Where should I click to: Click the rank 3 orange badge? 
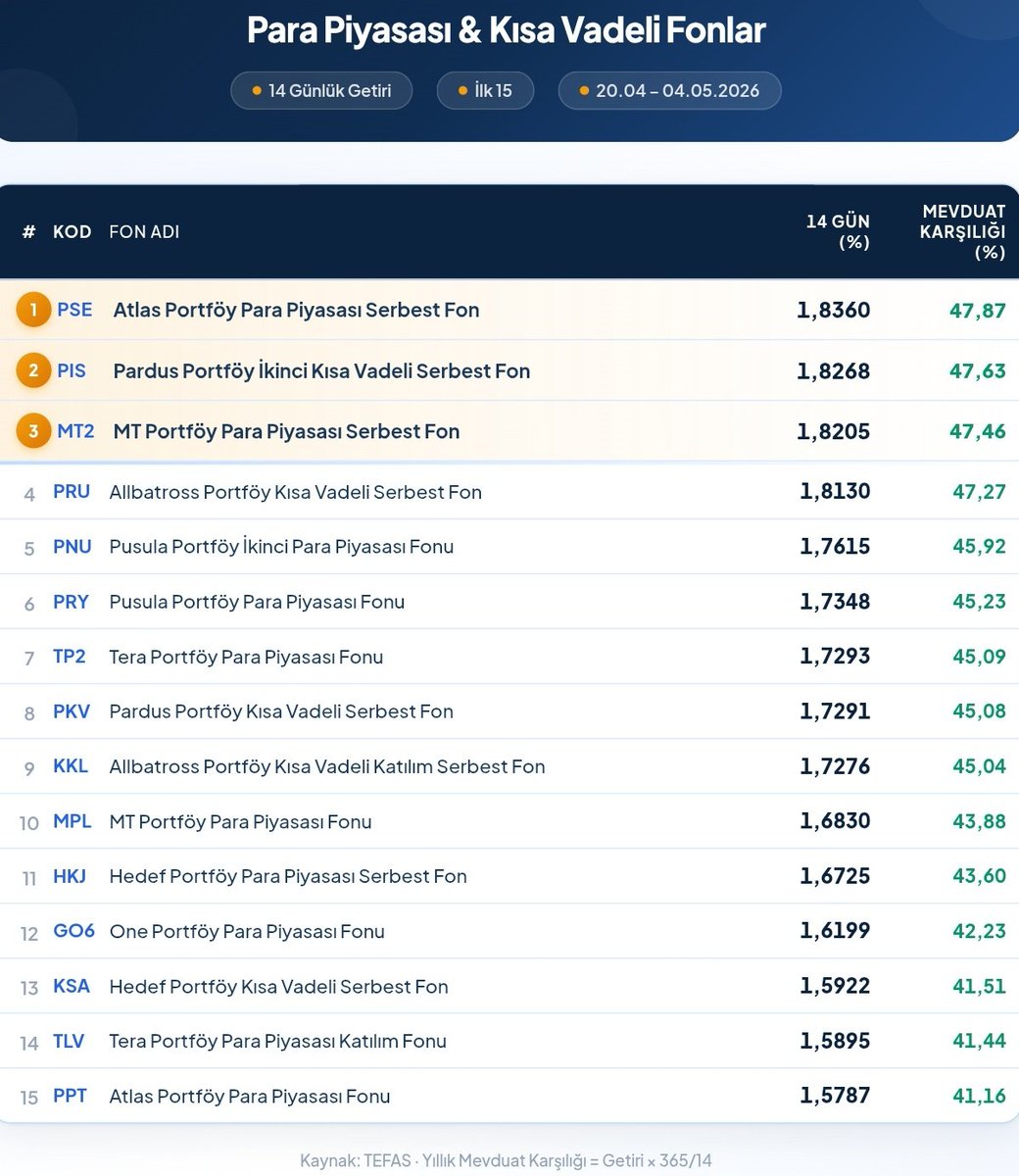pyautogui.click(x=33, y=432)
